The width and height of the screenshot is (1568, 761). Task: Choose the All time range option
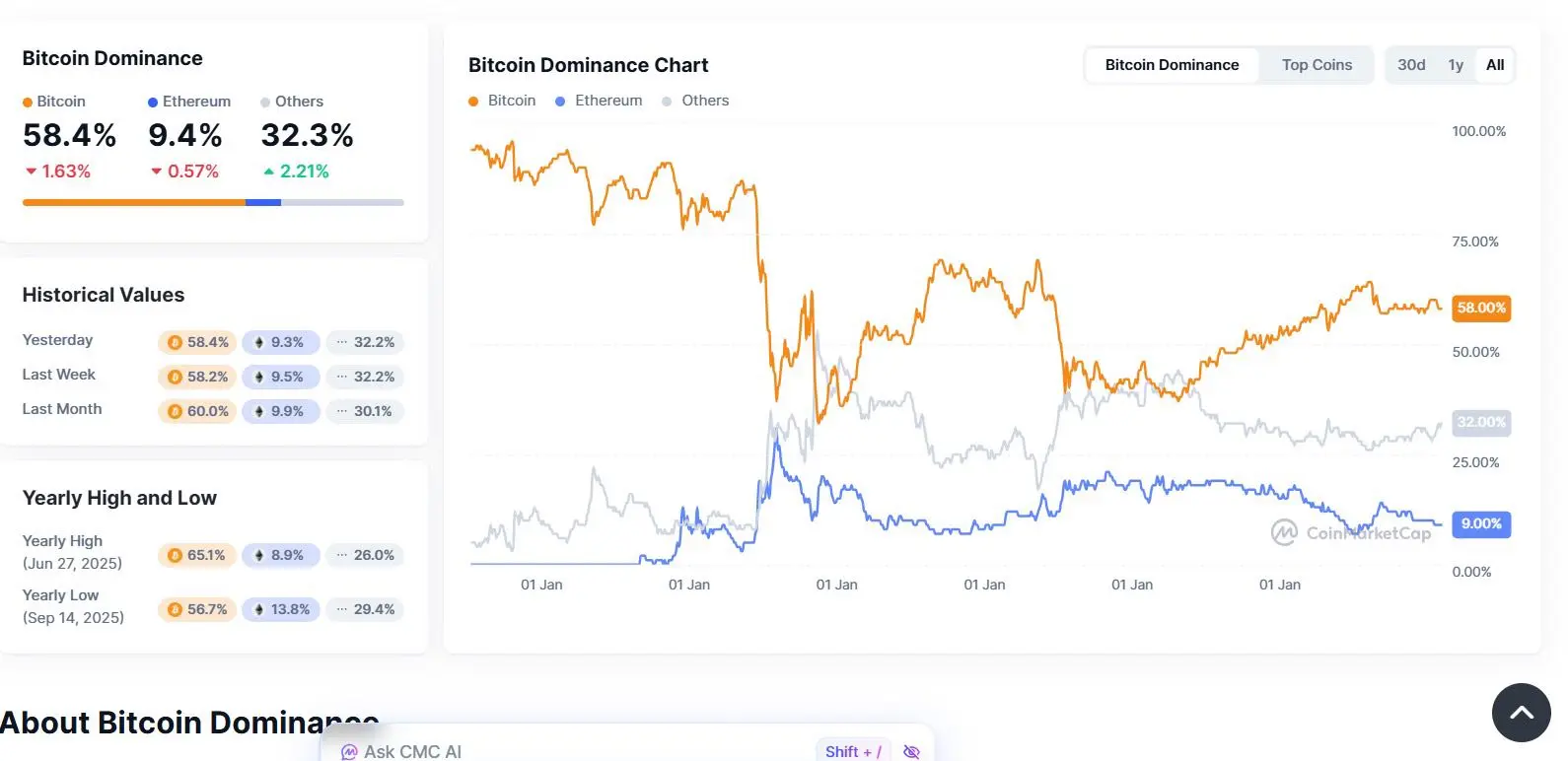point(1495,65)
